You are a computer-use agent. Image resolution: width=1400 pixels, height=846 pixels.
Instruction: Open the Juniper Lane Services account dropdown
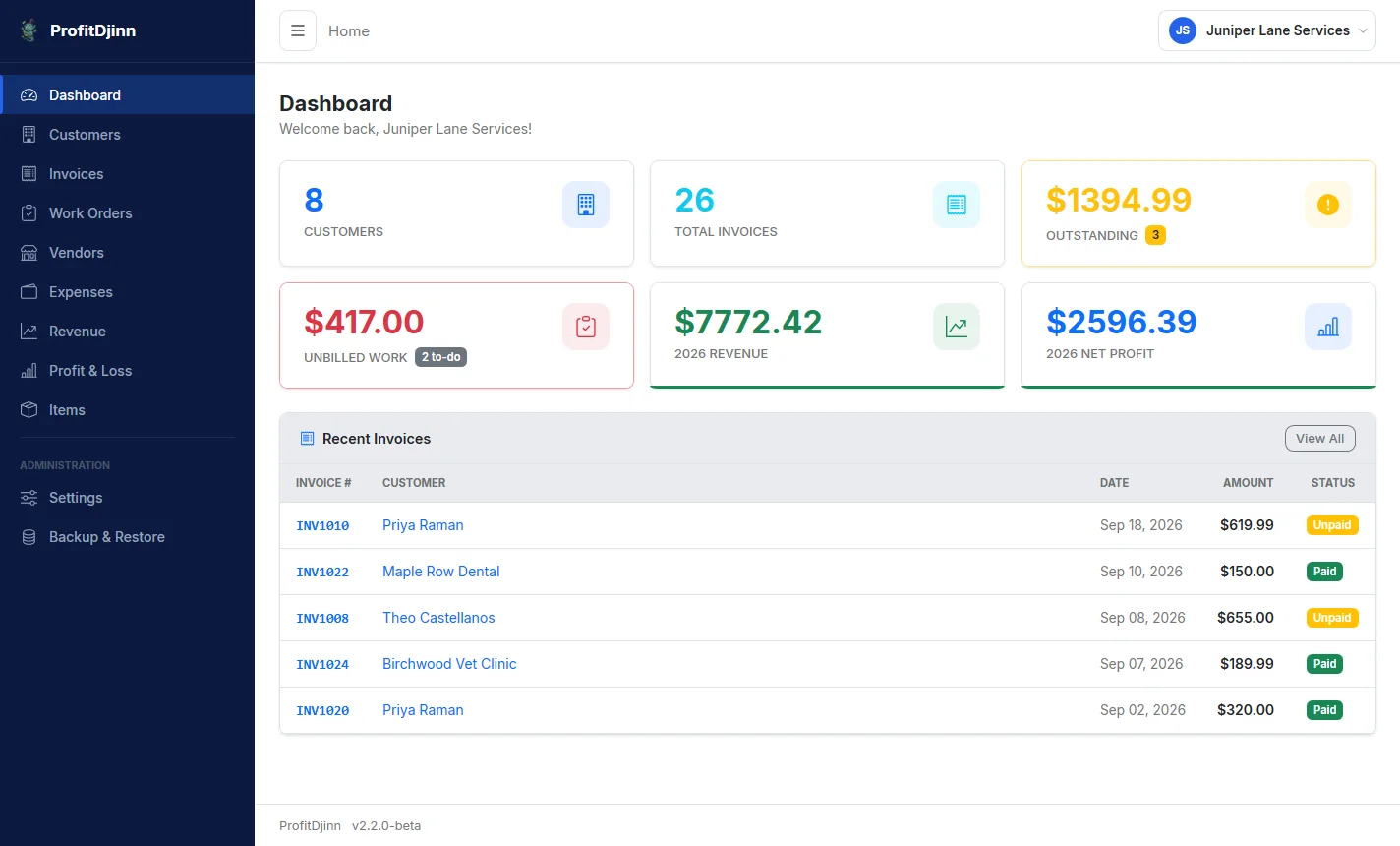[x=1267, y=30]
